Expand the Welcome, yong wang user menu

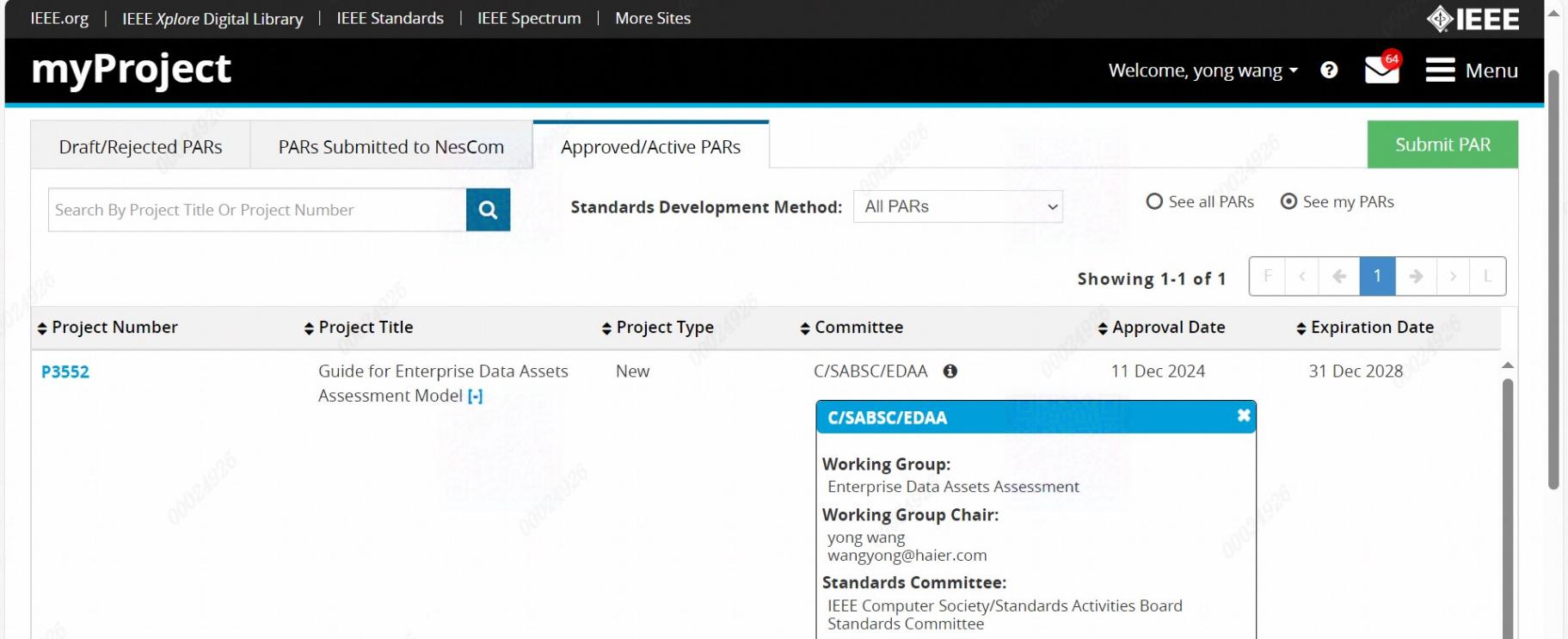[x=1202, y=71]
